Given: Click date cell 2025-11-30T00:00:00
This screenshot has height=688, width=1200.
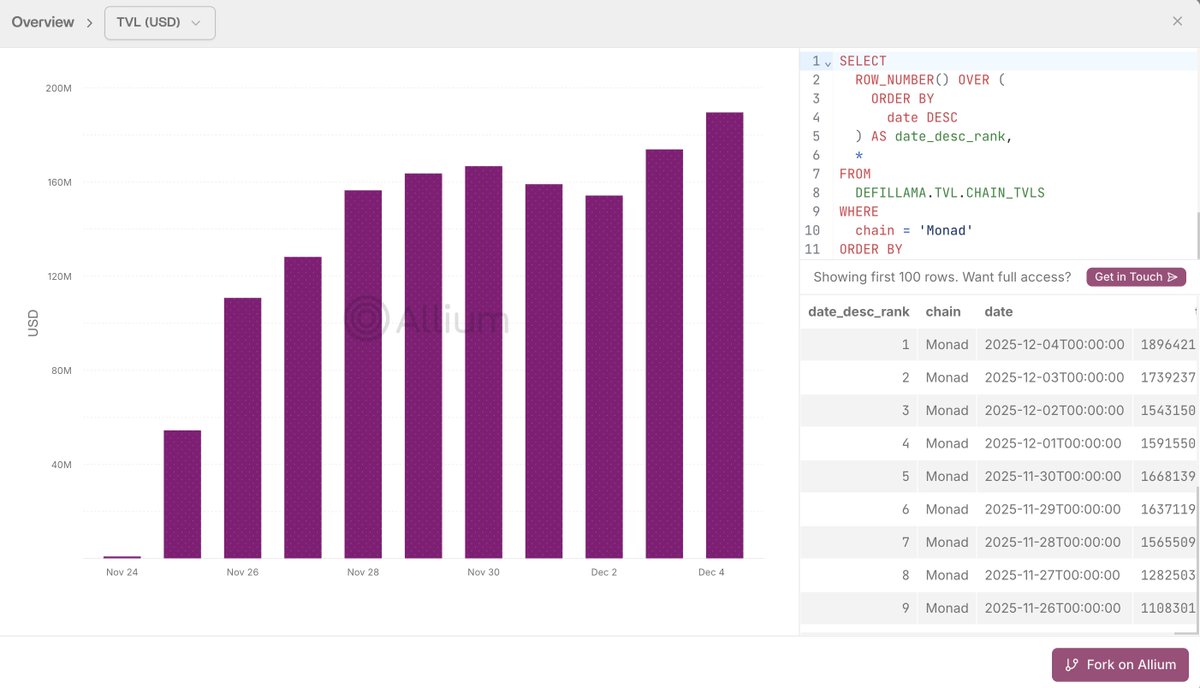Looking at the screenshot, I should 1054,476.
